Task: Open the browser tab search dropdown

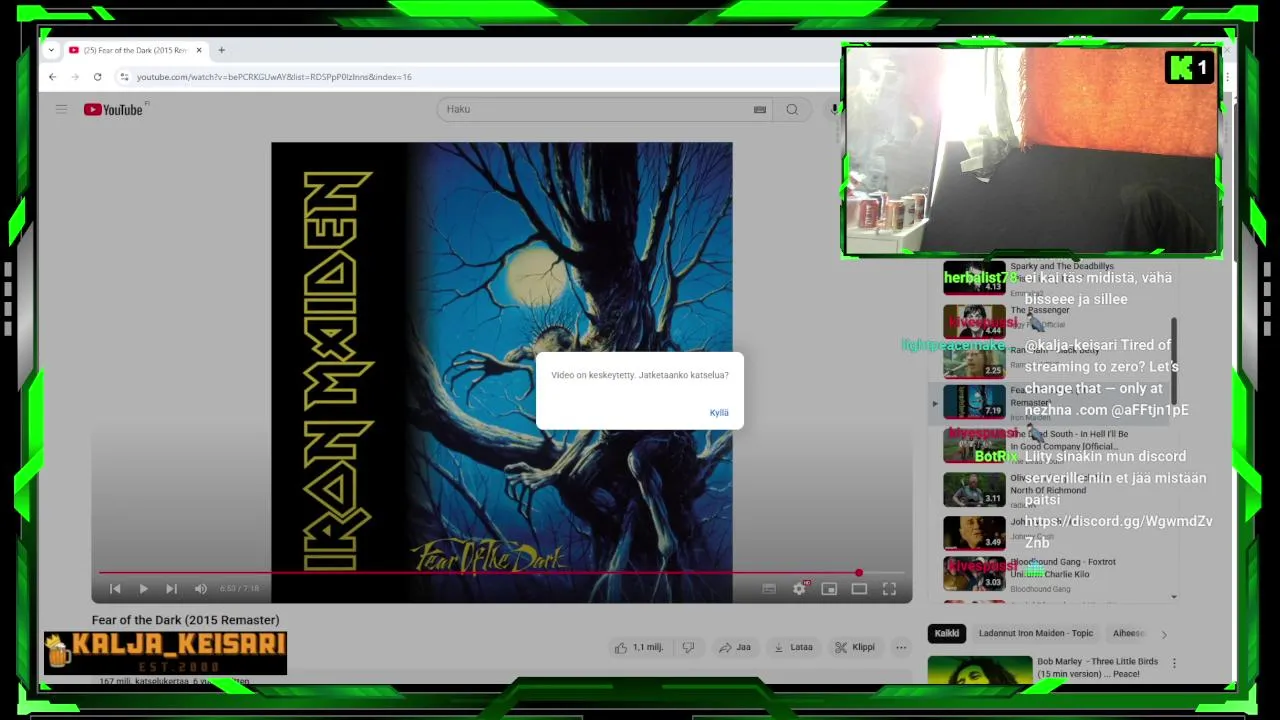Action: pyautogui.click(x=51, y=50)
